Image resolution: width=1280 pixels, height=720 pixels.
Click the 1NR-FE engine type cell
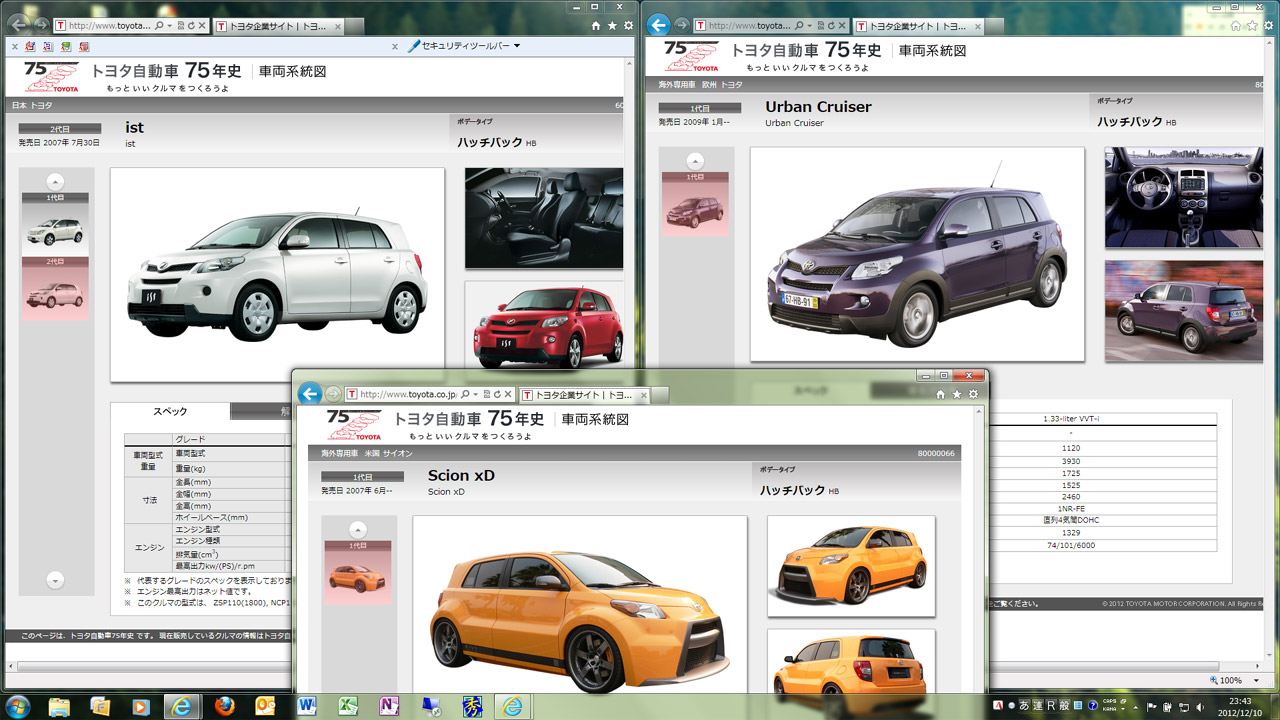tap(1070, 507)
